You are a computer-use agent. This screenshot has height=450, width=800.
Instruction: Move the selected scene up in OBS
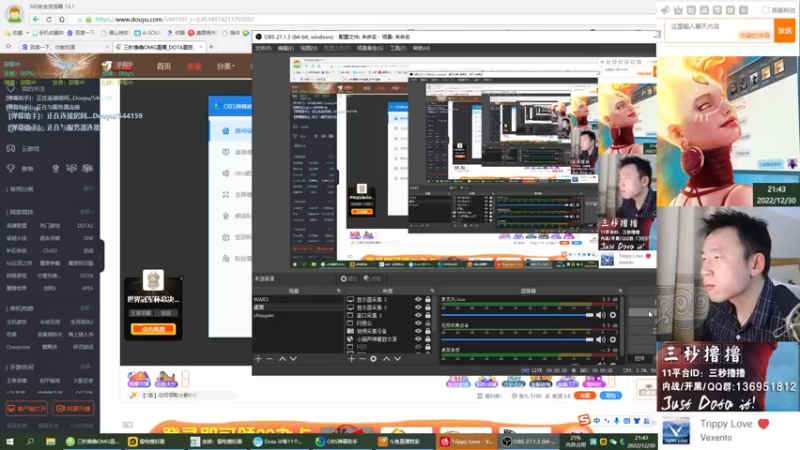click(x=282, y=359)
